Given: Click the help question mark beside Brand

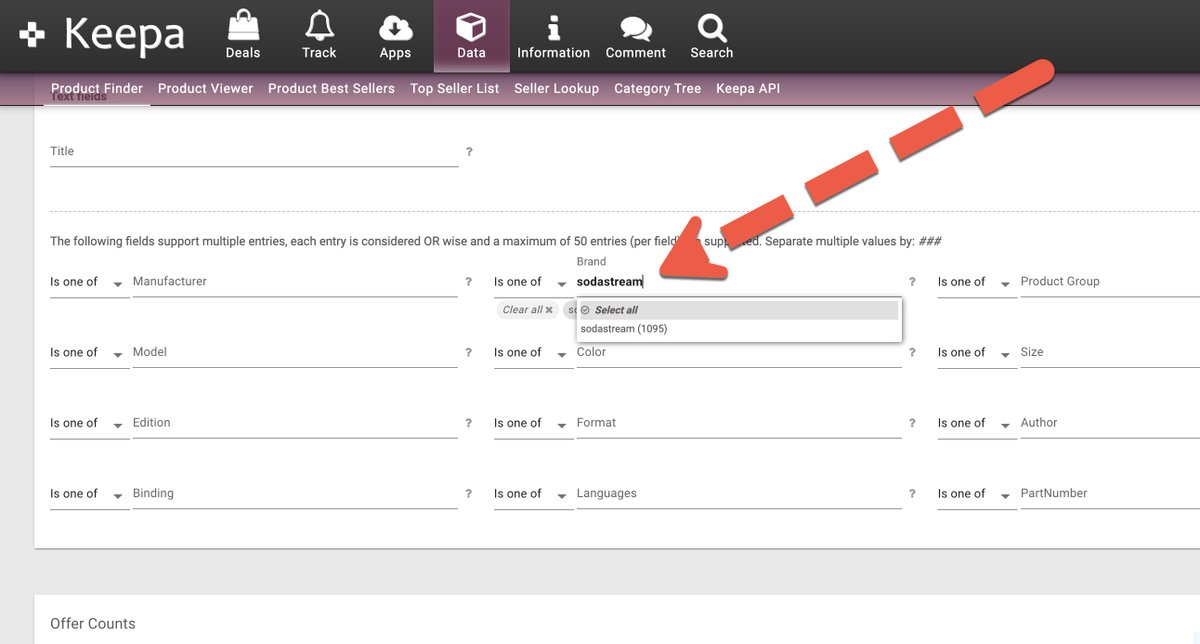Looking at the screenshot, I should click(x=912, y=282).
